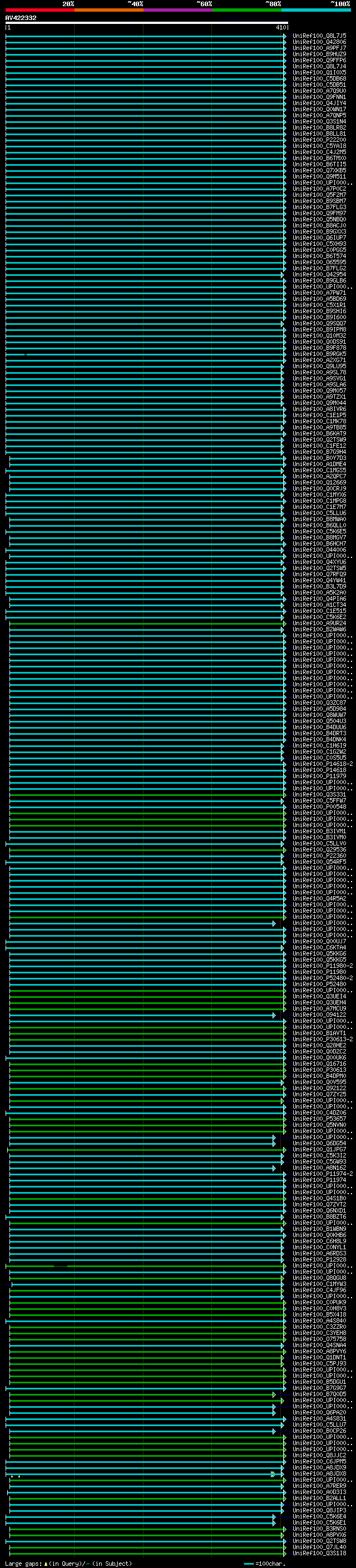Open the UniRef100_Q9FFP6 hit label
The height and width of the screenshot is (1568, 356).
[319, 60]
